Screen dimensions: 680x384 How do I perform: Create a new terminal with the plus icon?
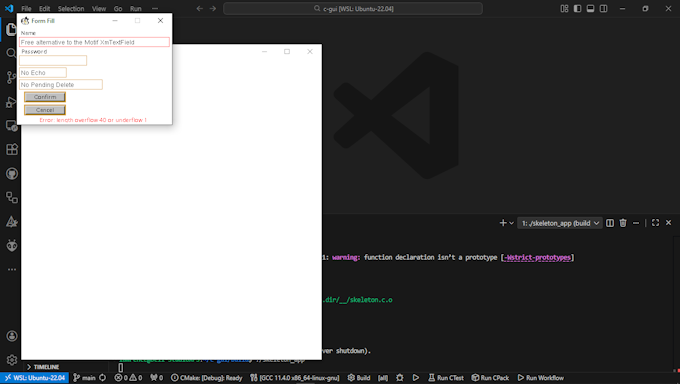[x=503, y=223]
